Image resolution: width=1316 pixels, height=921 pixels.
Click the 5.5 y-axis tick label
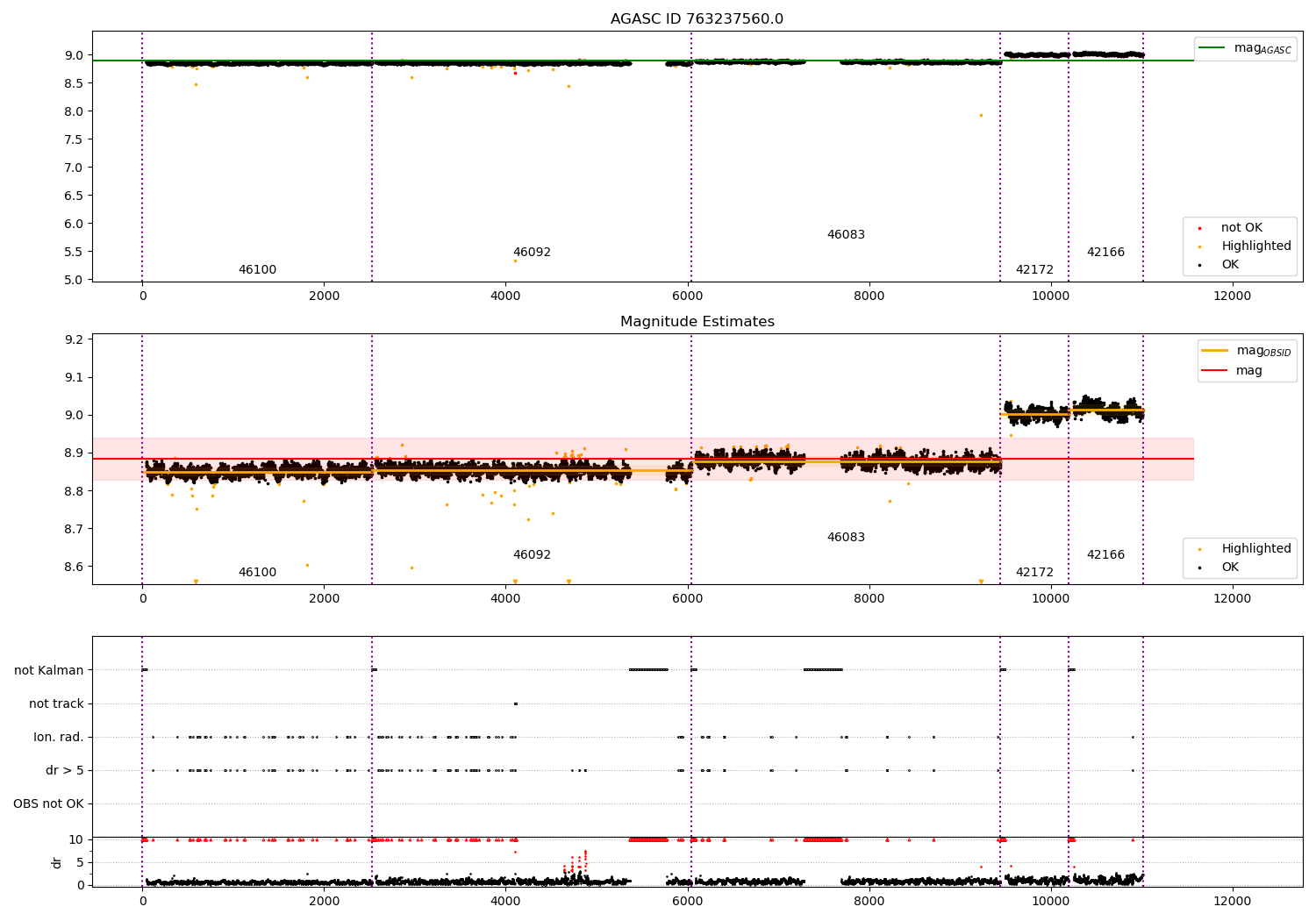pyautogui.click(x=75, y=252)
